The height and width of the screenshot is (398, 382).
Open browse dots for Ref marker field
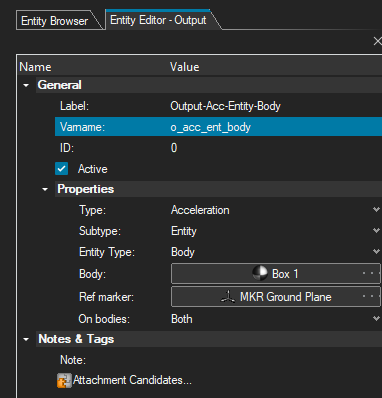coord(370,296)
